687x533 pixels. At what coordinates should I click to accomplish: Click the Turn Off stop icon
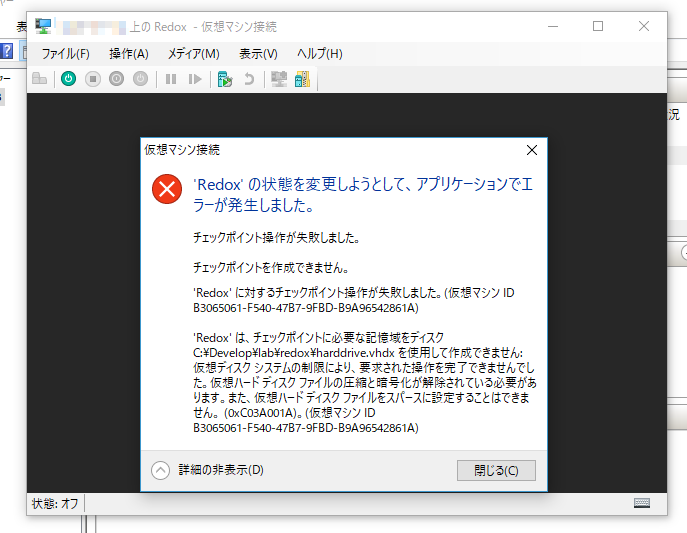(x=93, y=78)
